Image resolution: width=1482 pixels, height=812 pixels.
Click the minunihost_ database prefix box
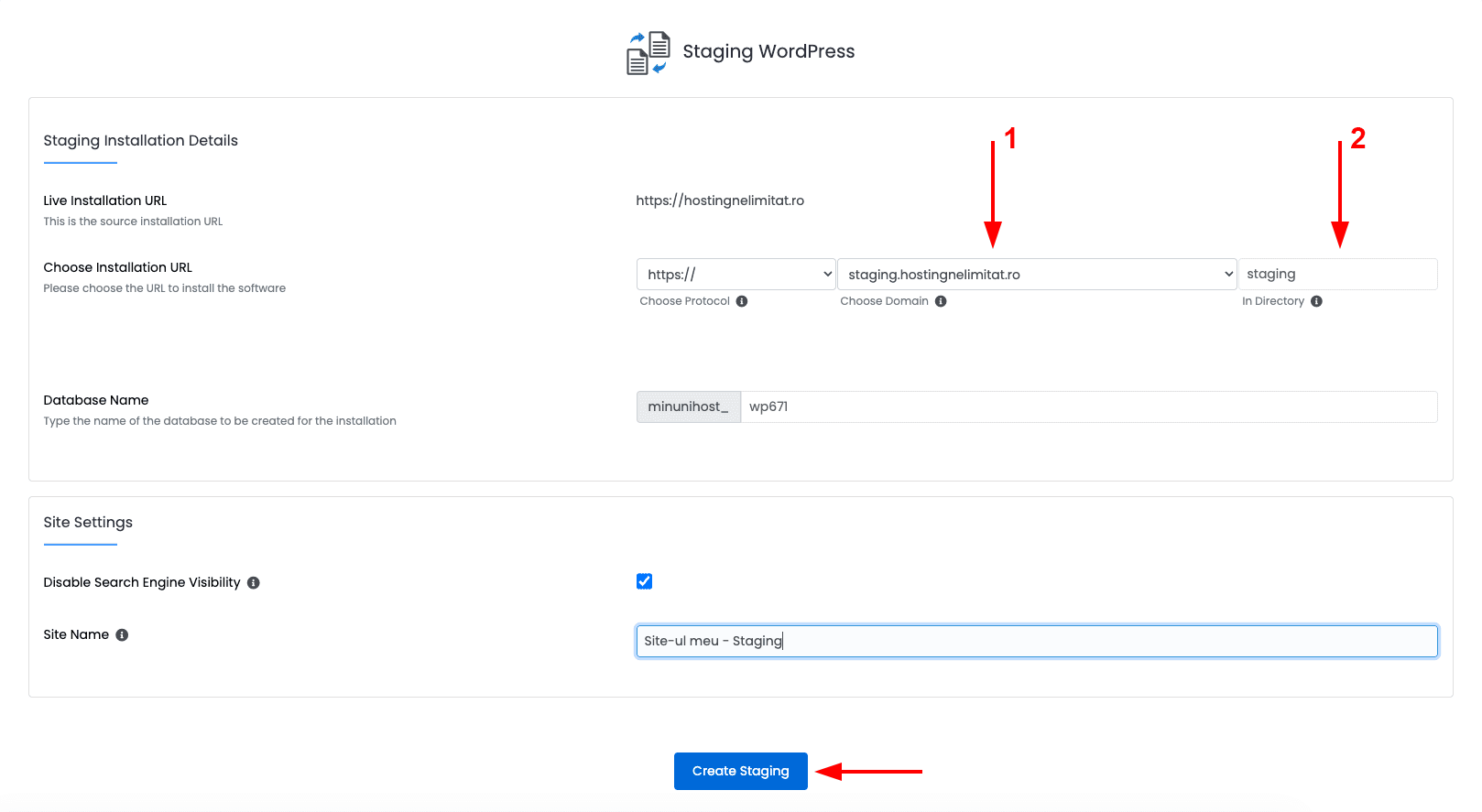click(688, 407)
